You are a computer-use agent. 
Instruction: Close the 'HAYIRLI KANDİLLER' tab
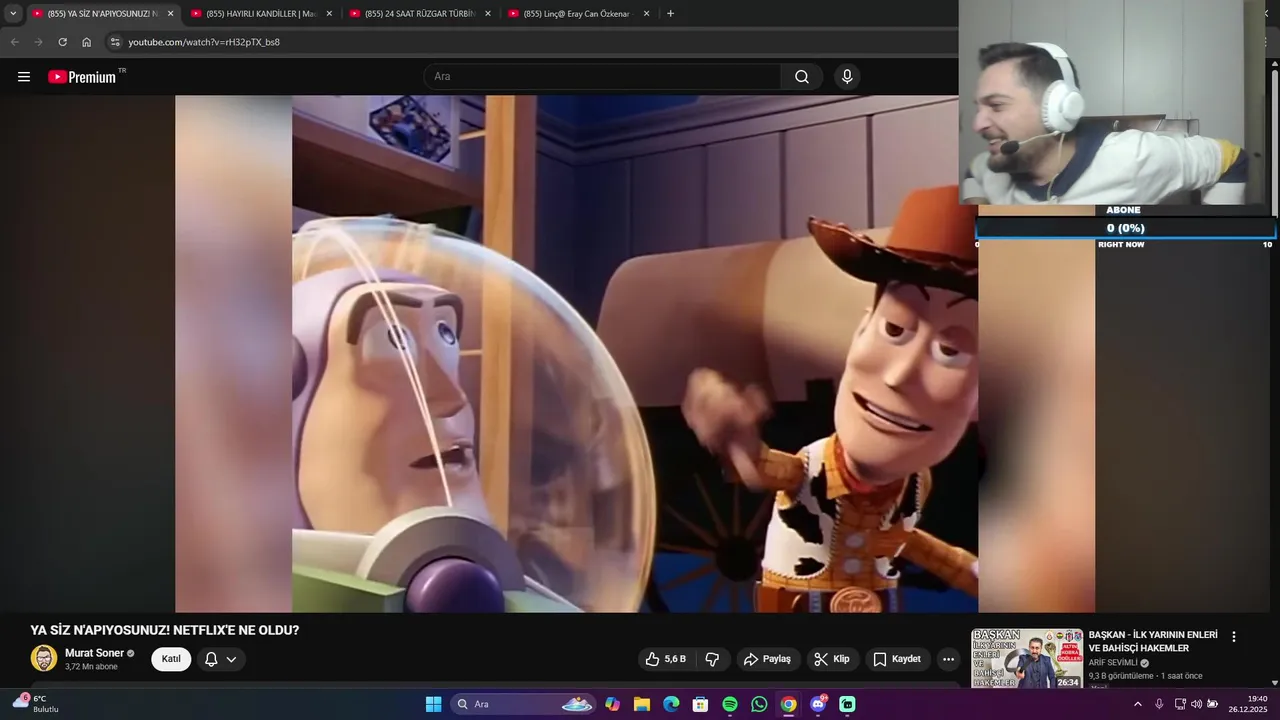(329, 14)
